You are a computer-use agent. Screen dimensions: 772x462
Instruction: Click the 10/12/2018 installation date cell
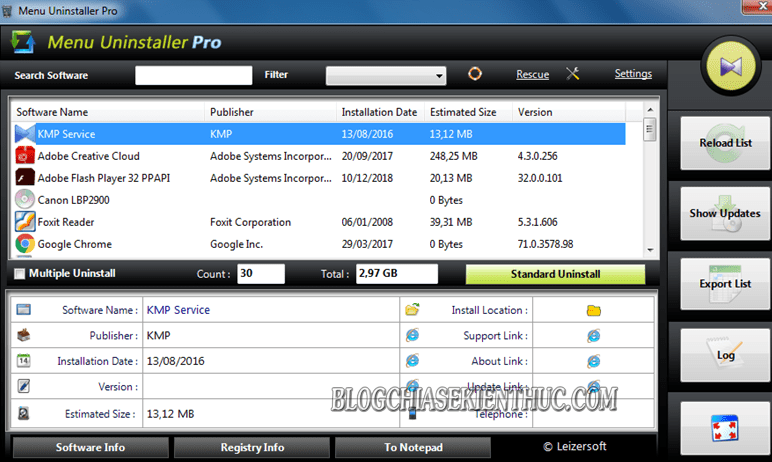click(367, 178)
